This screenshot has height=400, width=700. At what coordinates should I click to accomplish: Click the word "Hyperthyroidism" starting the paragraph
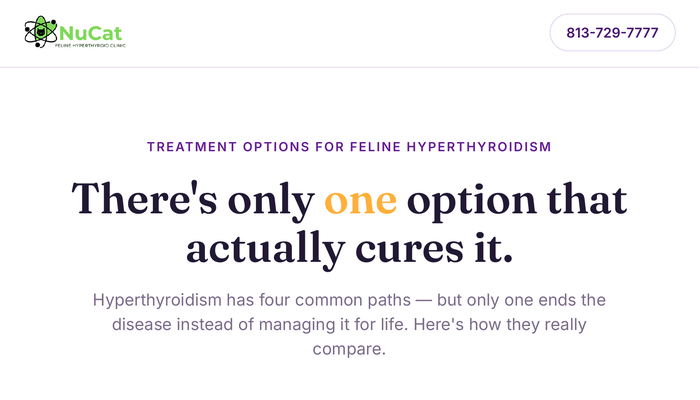[157, 300]
